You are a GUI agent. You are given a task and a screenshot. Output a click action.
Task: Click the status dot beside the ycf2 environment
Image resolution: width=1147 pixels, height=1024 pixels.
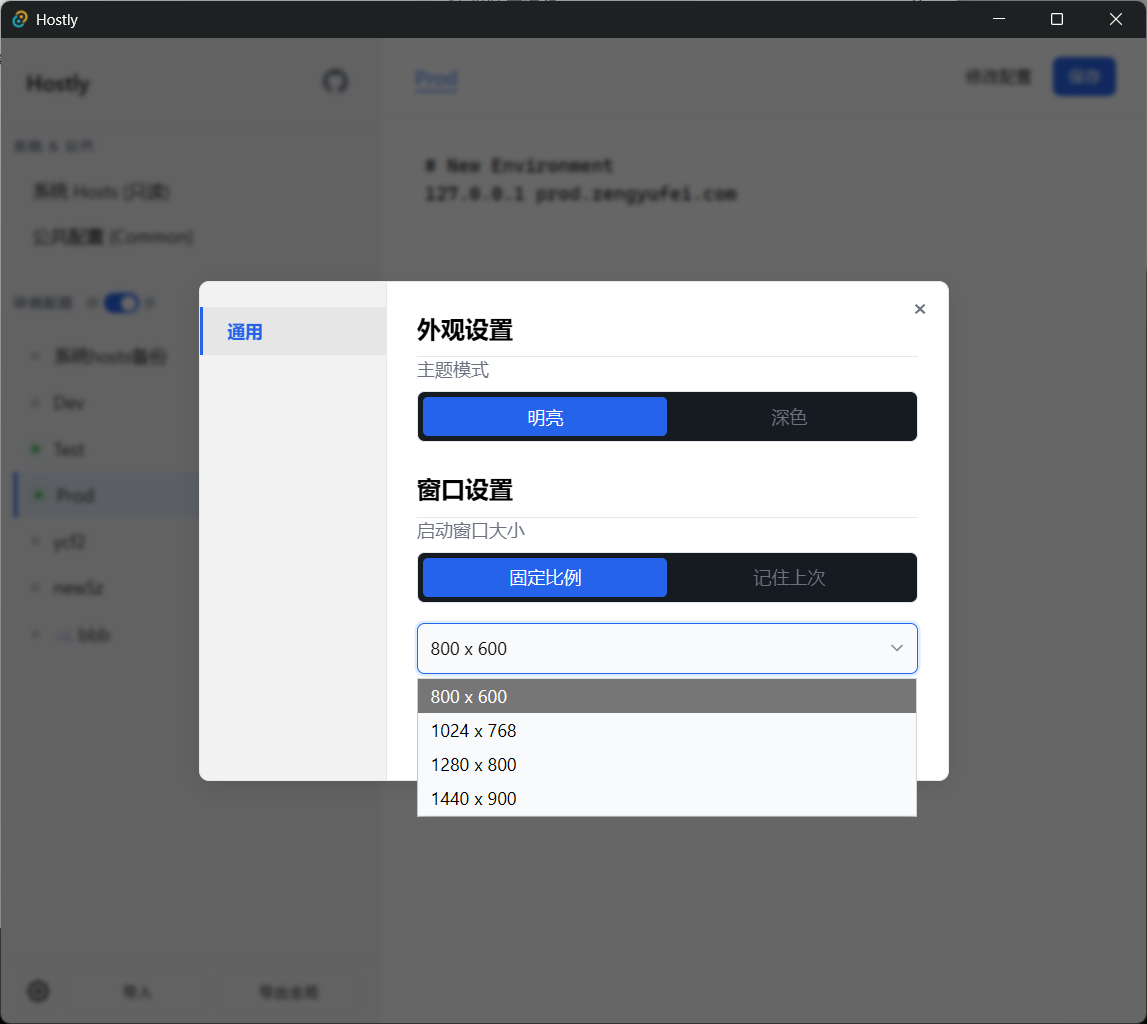35,541
